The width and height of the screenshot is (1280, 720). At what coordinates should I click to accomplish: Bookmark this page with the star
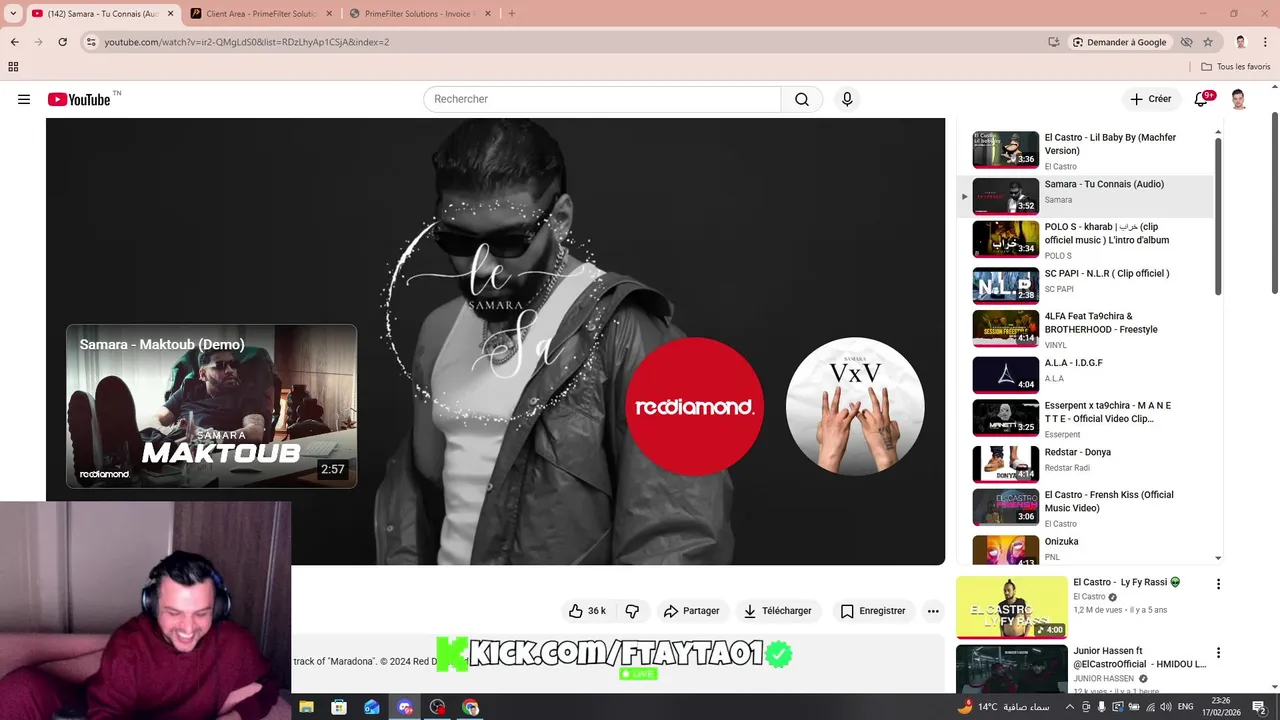point(1208,42)
